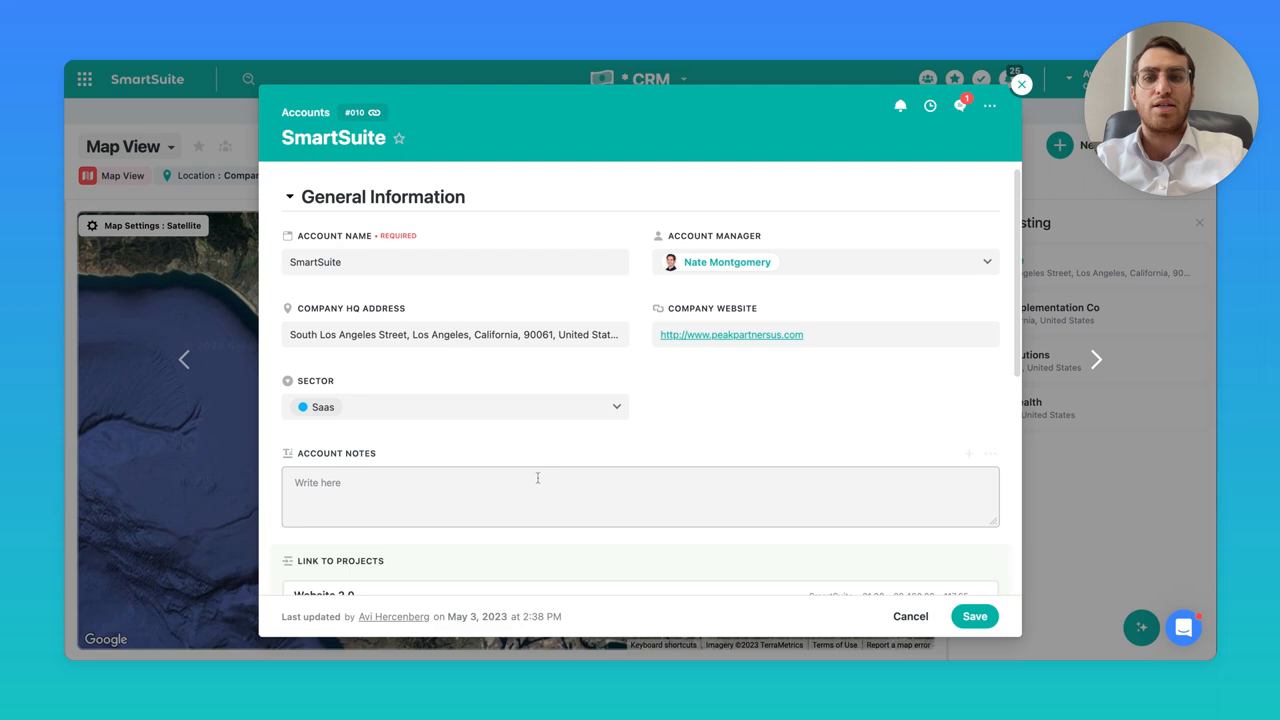The height and width of the screenshot is (720, 1280).
Task: Open the blue chat support button
Action: click(x=1183, y=627)
